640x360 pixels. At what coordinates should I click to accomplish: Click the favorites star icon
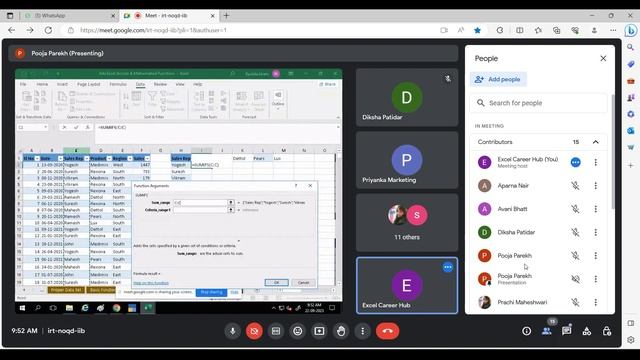click(x=477, y=30)
